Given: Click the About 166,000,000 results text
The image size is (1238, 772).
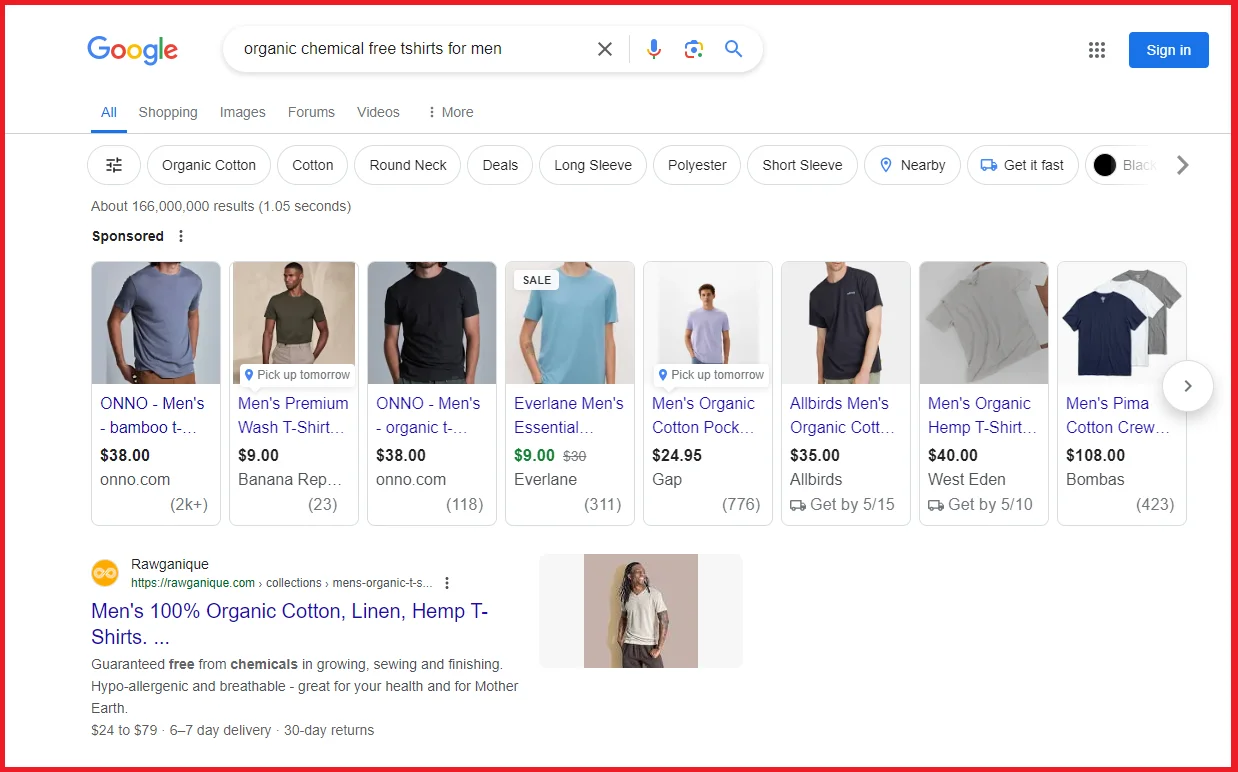Looking at the screenshot, I should pos(221,206).
